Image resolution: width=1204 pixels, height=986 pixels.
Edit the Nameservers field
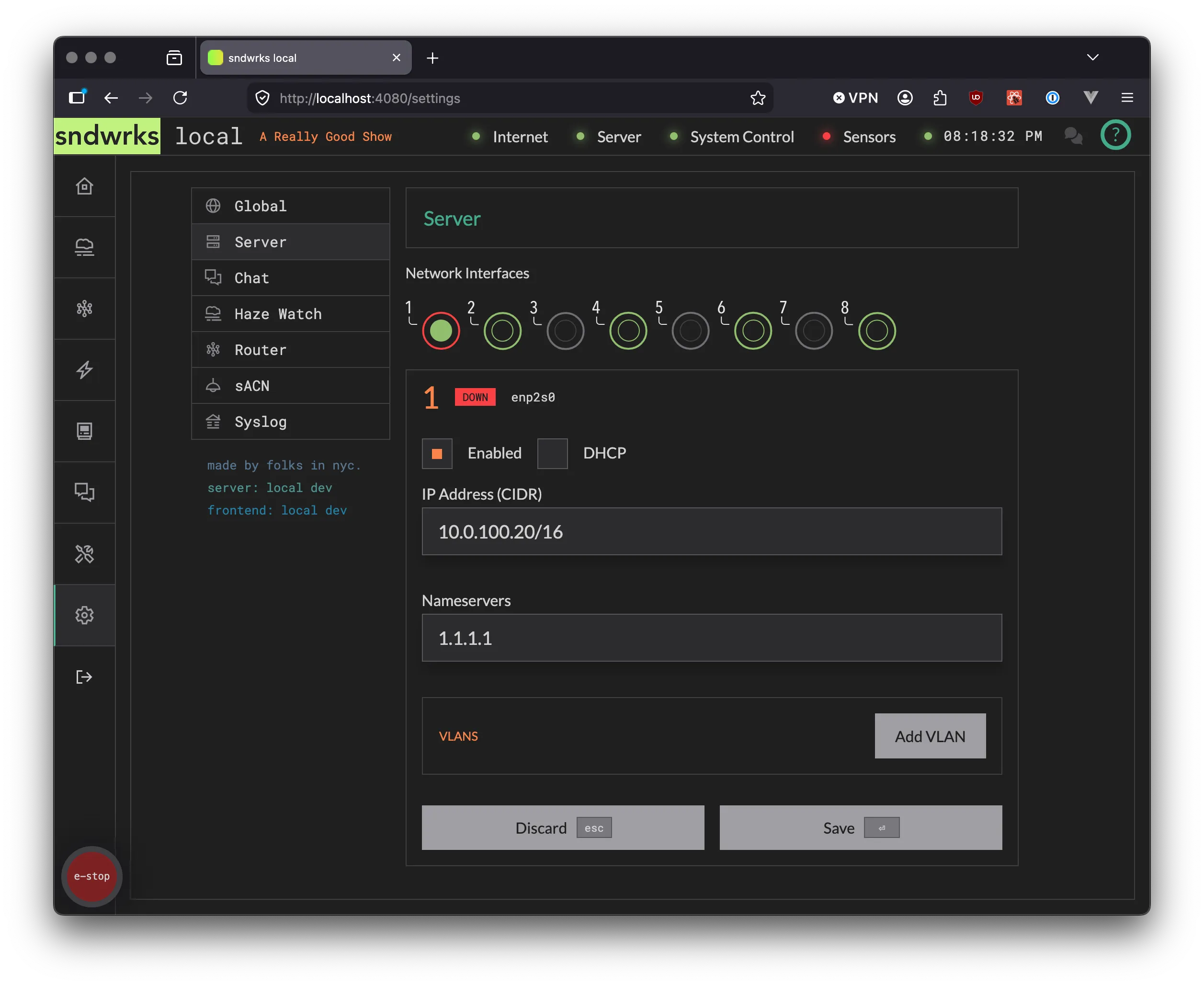tap(712, 638)
